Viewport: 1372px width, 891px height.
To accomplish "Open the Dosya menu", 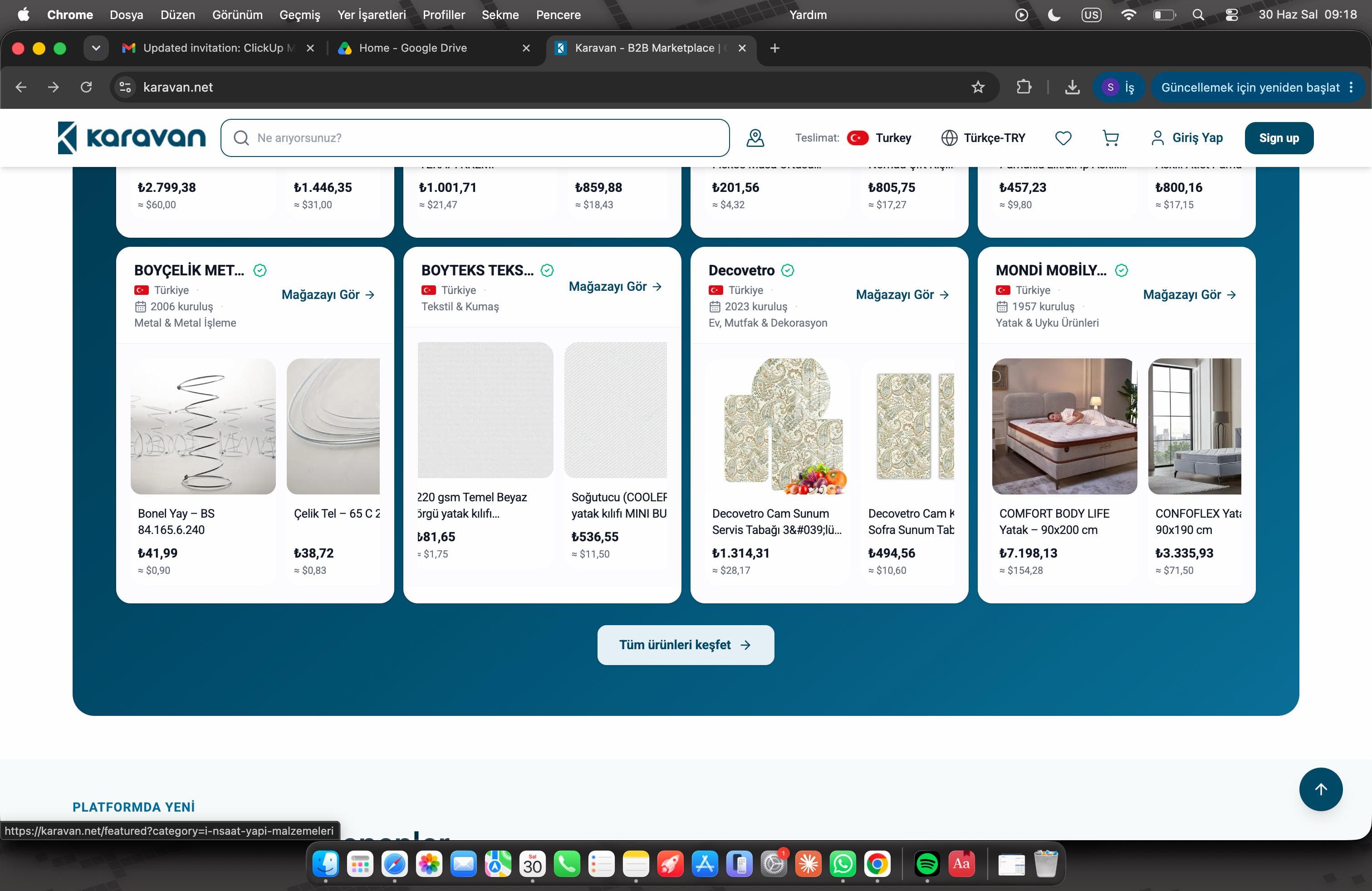I will [x=126, y=15].
